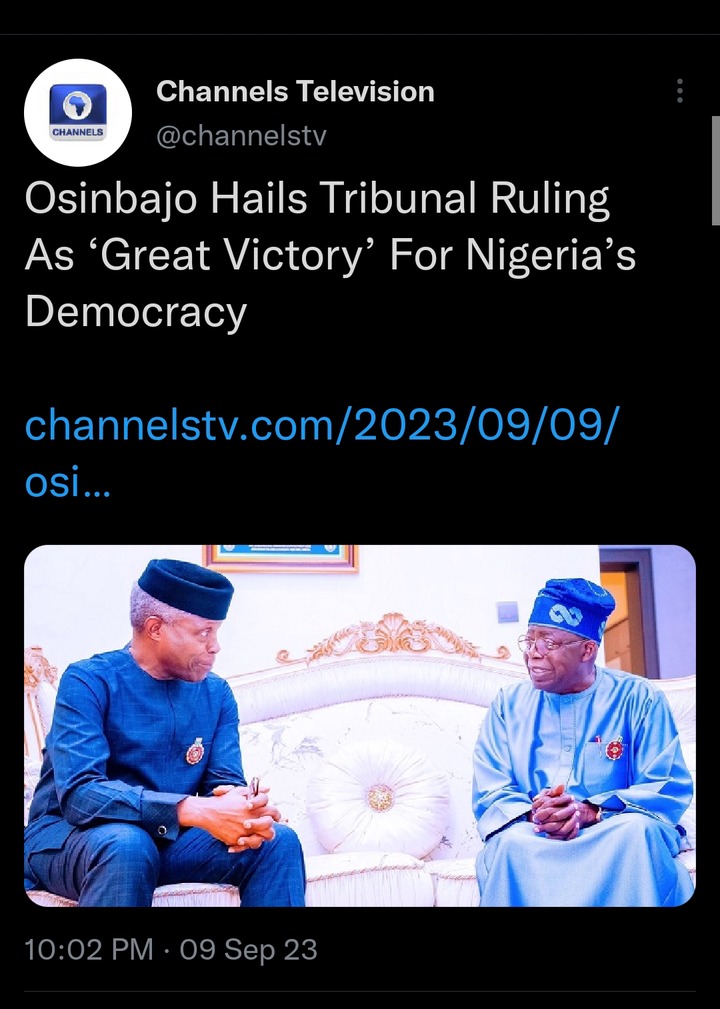Screen dimensions: 720x1009
Task: Click the ornate gold sofa crest in photo
Action: (393, 638)
